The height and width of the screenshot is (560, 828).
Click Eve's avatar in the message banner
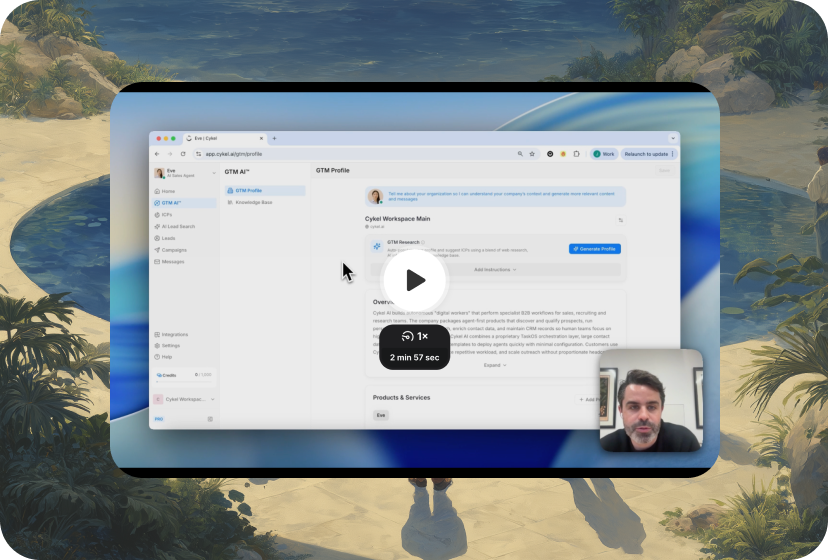coord(375,196)
